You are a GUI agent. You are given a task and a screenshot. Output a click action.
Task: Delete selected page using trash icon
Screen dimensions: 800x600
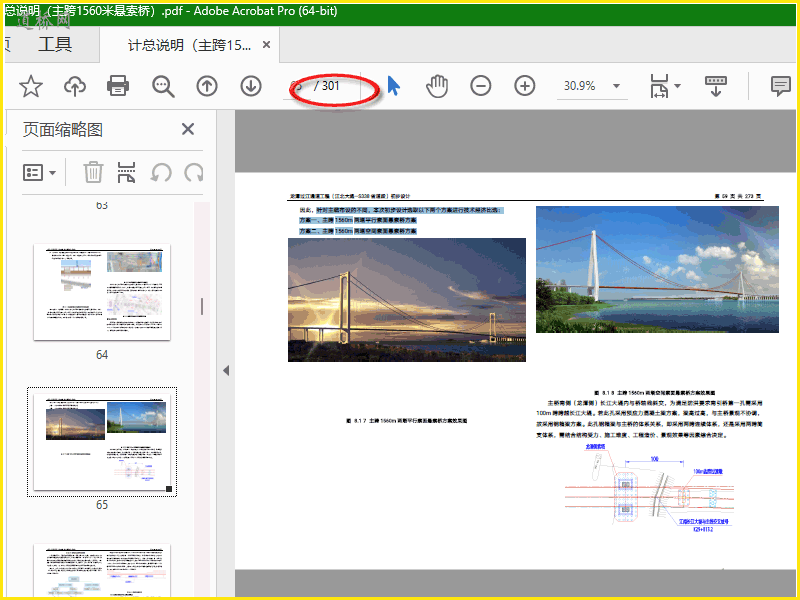[x=93, y=172]
